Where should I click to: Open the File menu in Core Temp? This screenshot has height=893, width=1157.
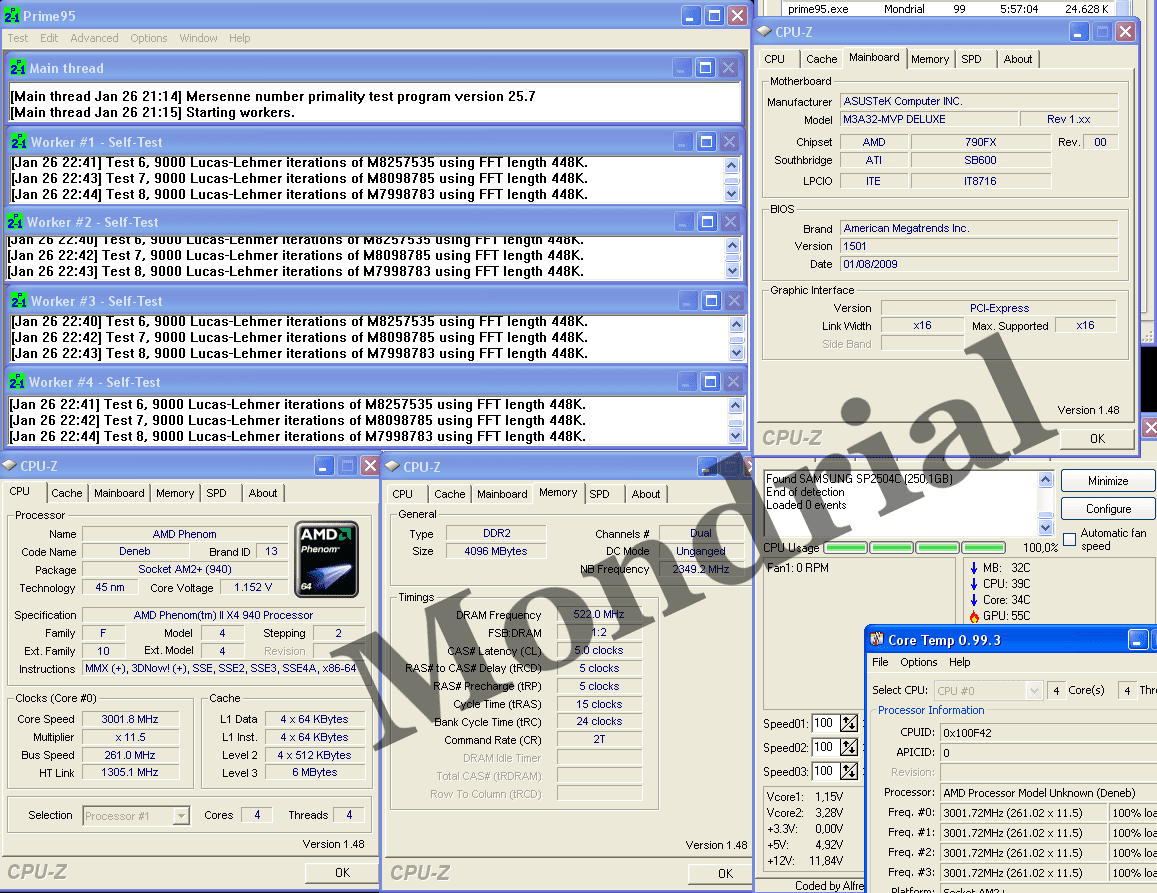pos(880,662)
